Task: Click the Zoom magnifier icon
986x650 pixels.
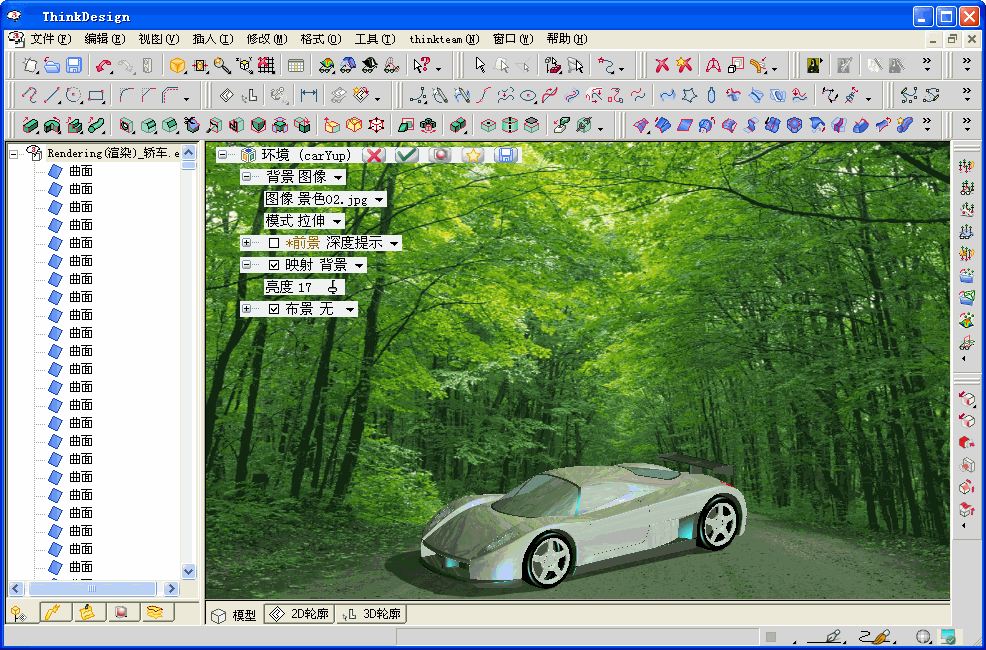Action: click(x=222, y=65)
